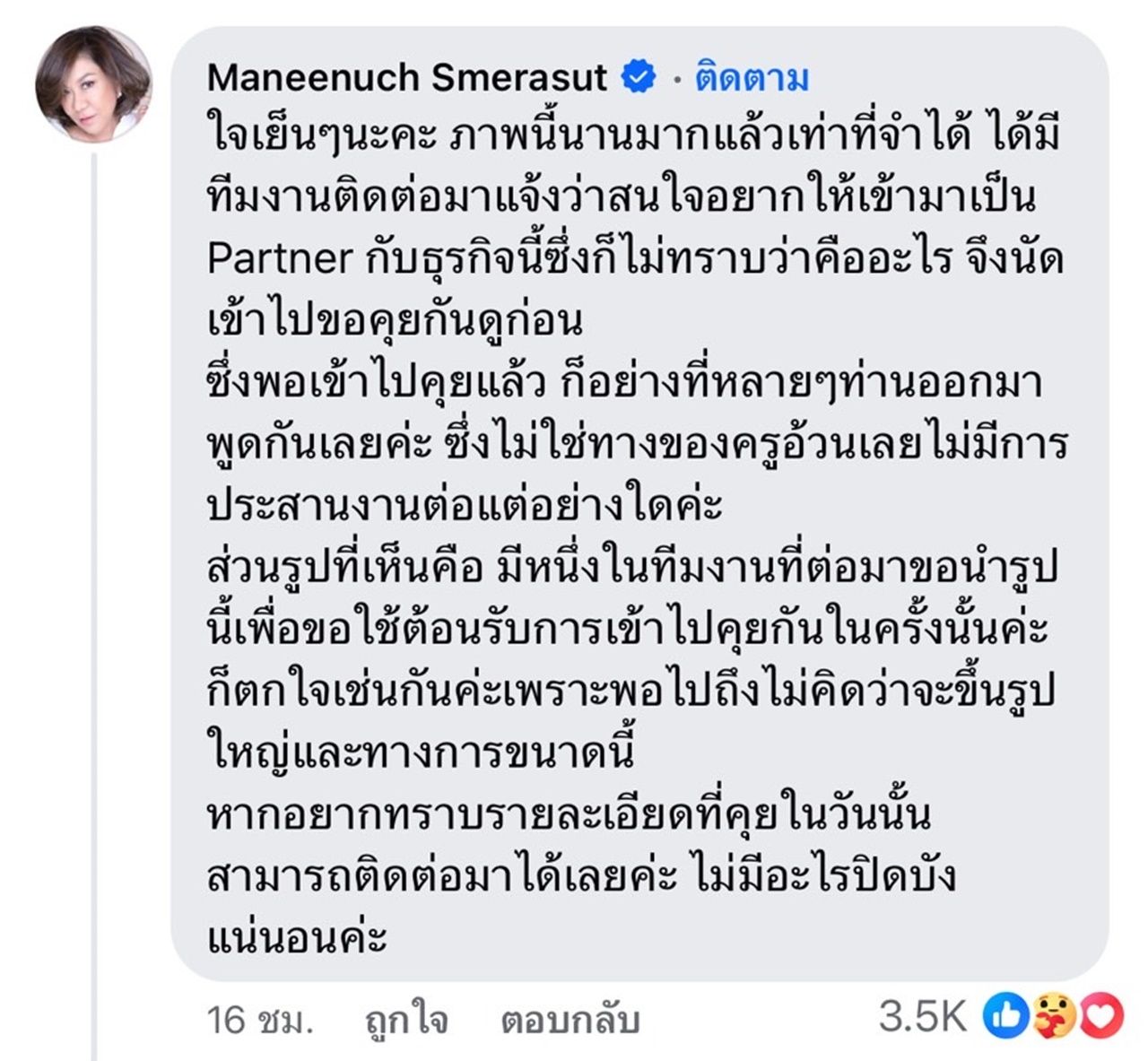1148x1061 pixels.
Task: Click the comment line starting ใหญ่และทางการ
Action: (x=421, y=753)
